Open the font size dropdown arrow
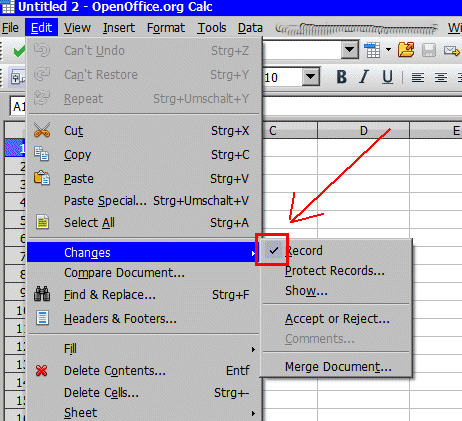The image size is (462, 421). coord(311,77)
